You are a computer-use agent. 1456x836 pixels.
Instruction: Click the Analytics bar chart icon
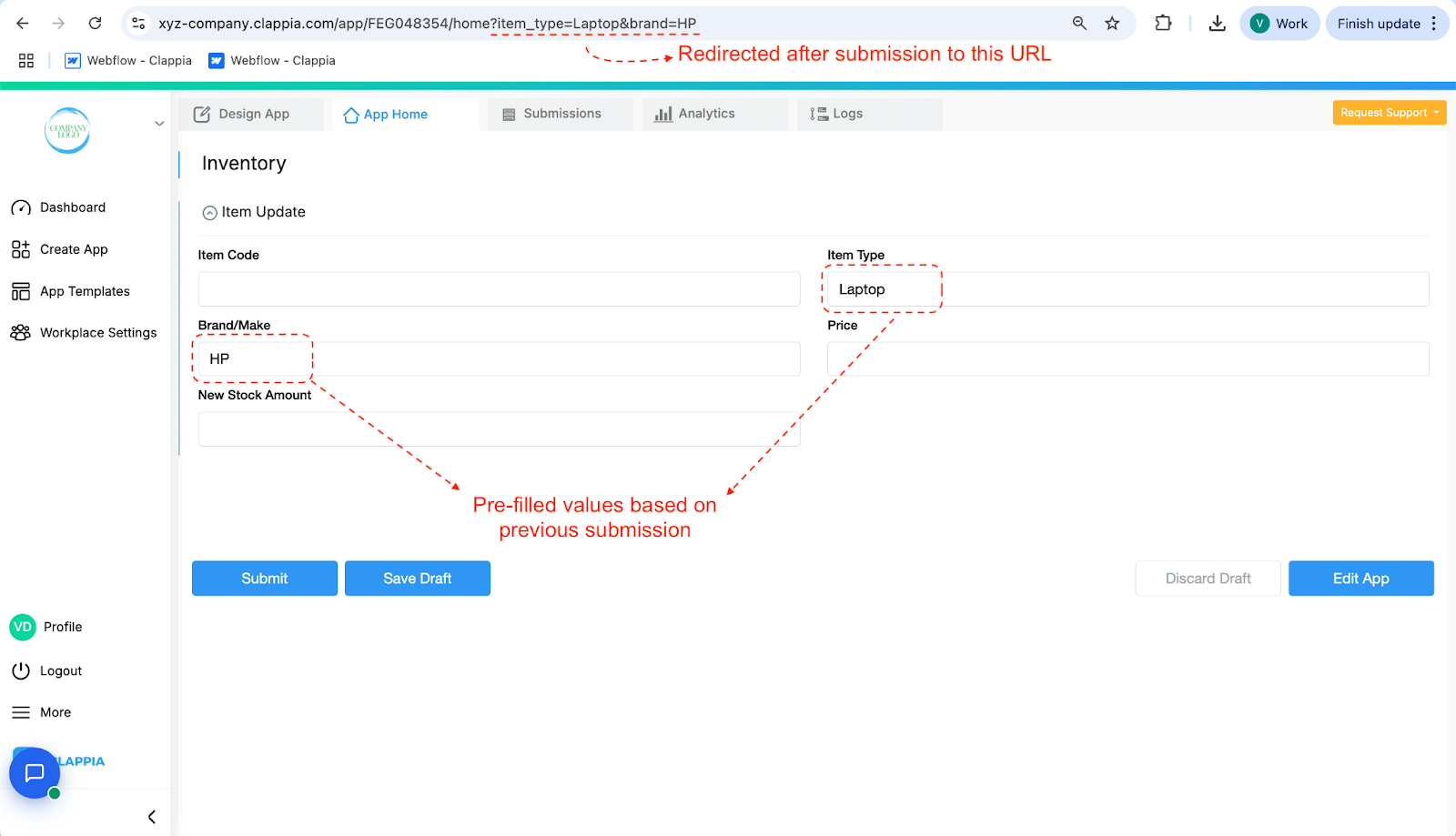point(663,114)
